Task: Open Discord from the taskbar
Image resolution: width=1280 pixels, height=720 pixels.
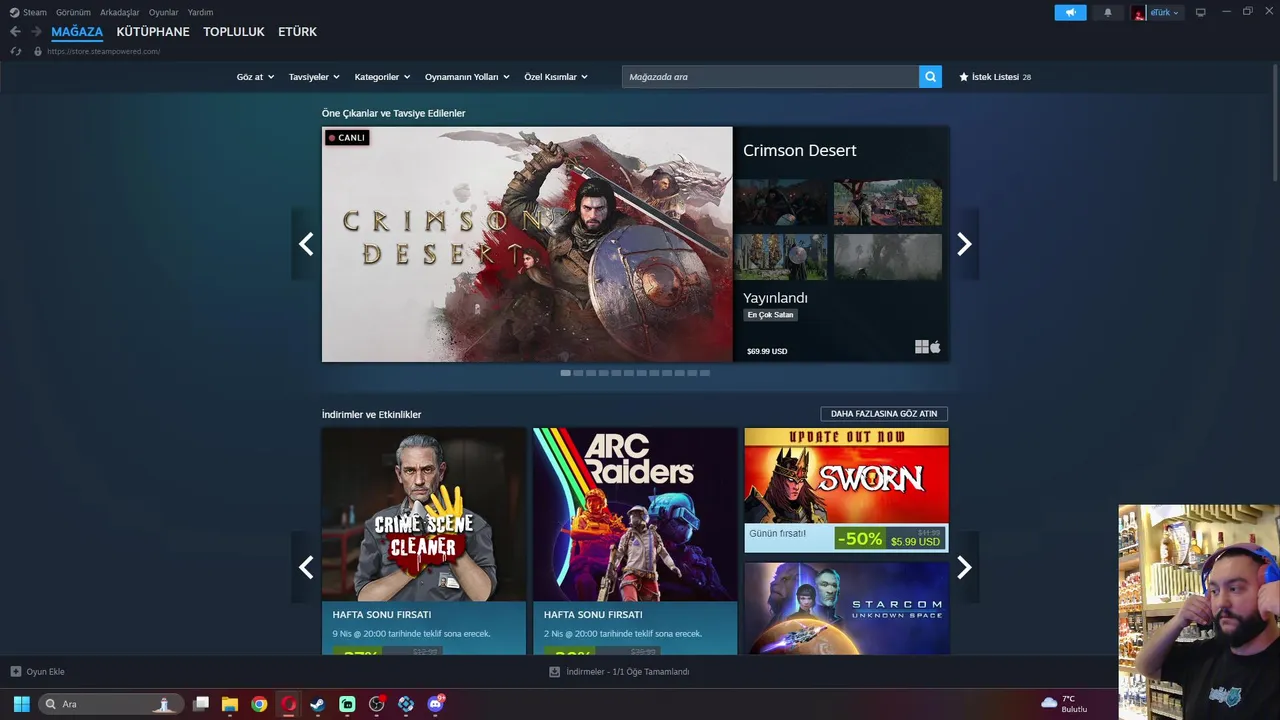Action: pos(435,704)
